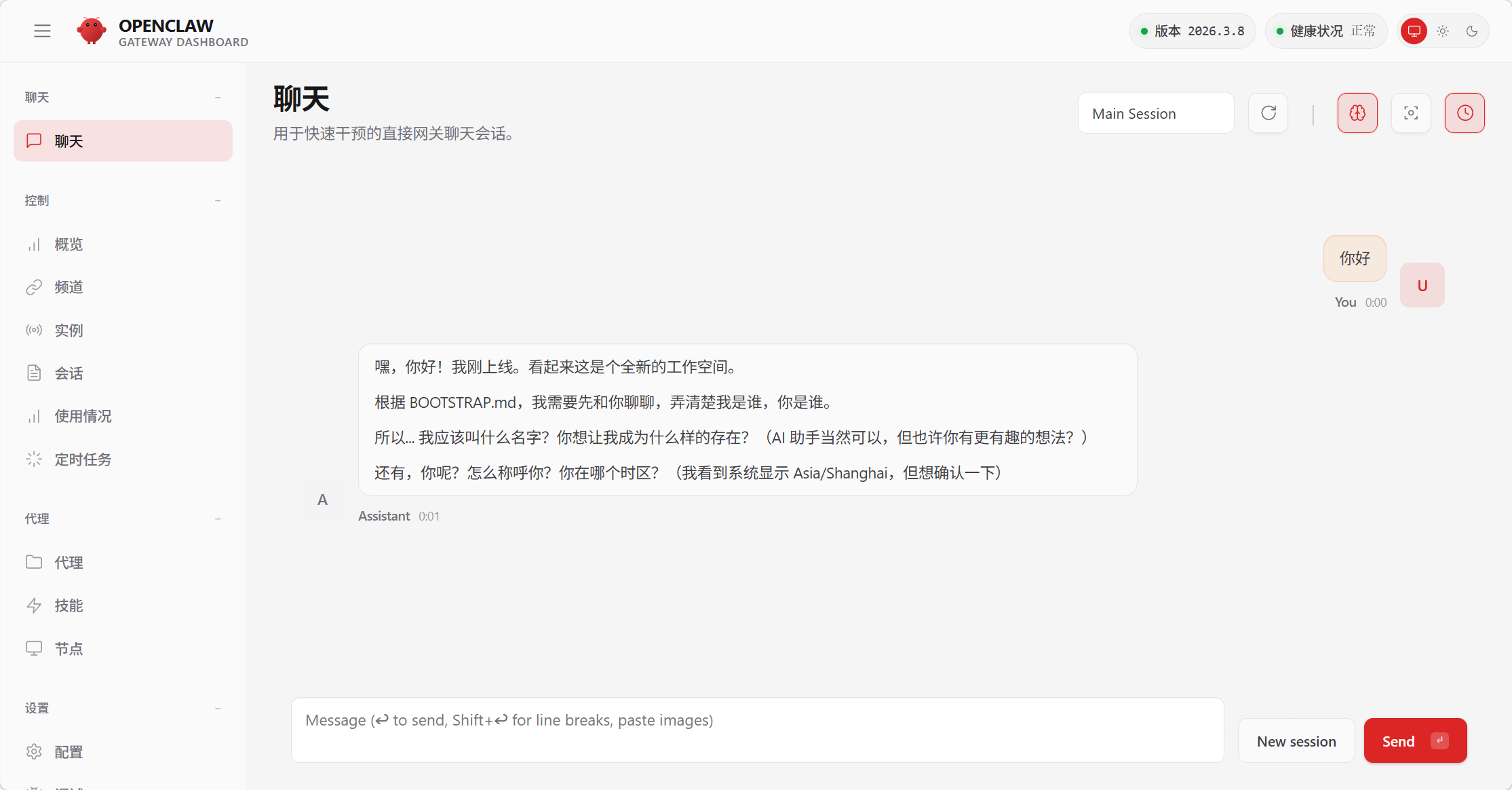Open the 技能 skills page

(69, 605)
